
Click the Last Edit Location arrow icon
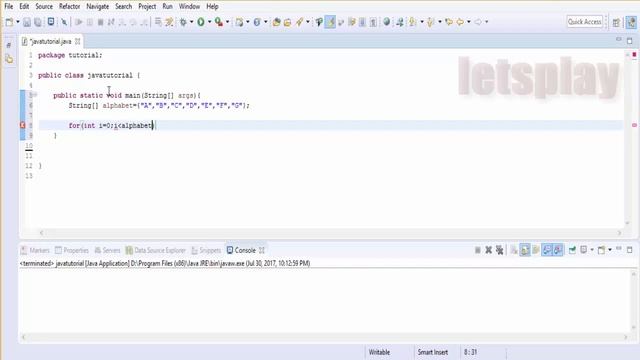(x=449, y=22)
